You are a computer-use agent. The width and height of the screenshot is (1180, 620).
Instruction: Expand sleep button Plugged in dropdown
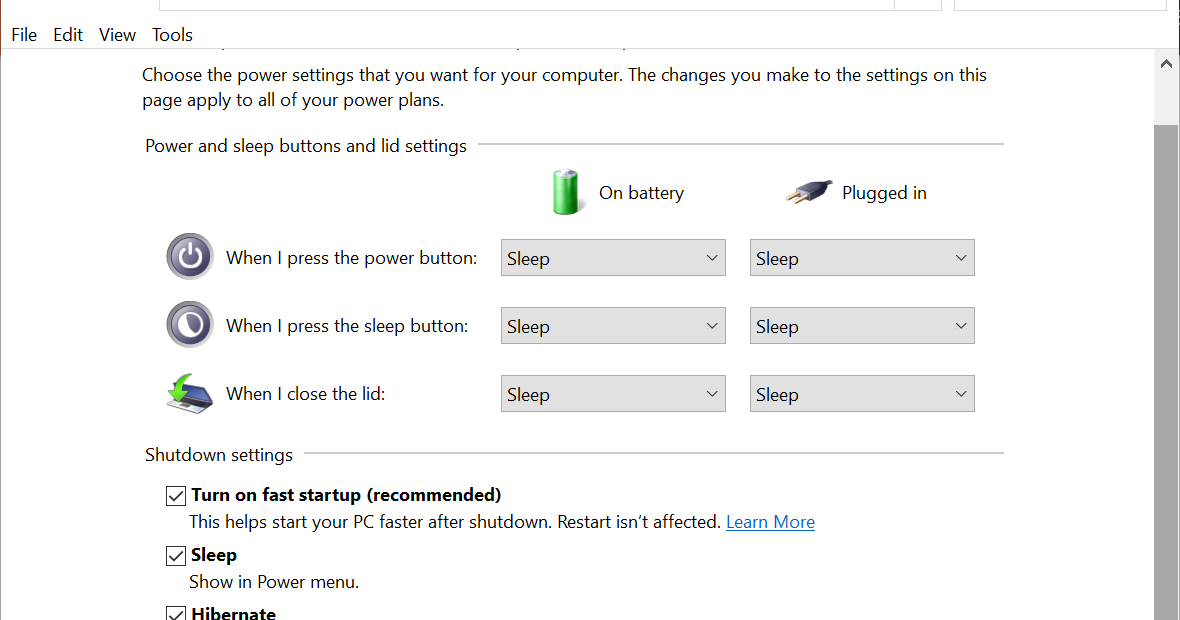(862, 326)
